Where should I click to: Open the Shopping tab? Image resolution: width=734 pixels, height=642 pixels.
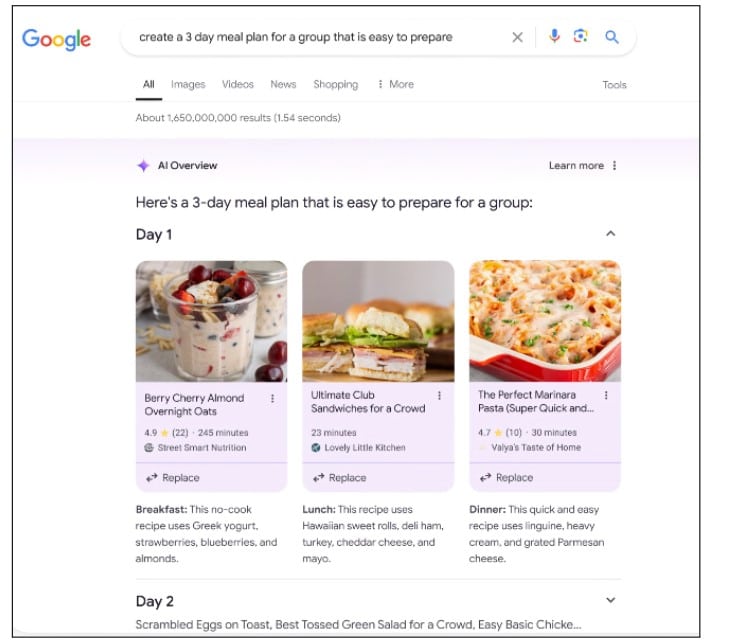(x=336, y=84)
